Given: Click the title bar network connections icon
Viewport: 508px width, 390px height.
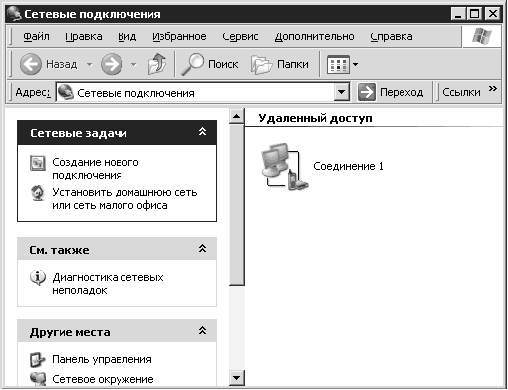Looking at the screenshot, I should (x=14, y=14).
